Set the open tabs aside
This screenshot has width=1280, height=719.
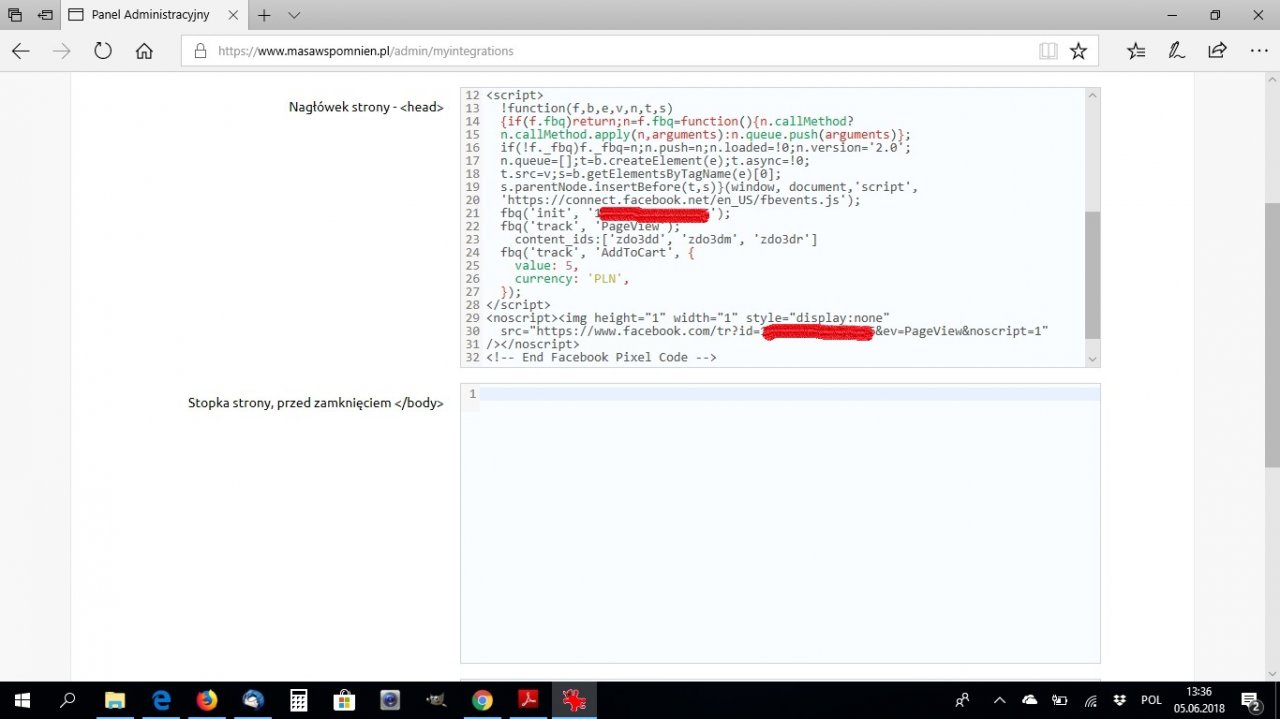point(45,15)
